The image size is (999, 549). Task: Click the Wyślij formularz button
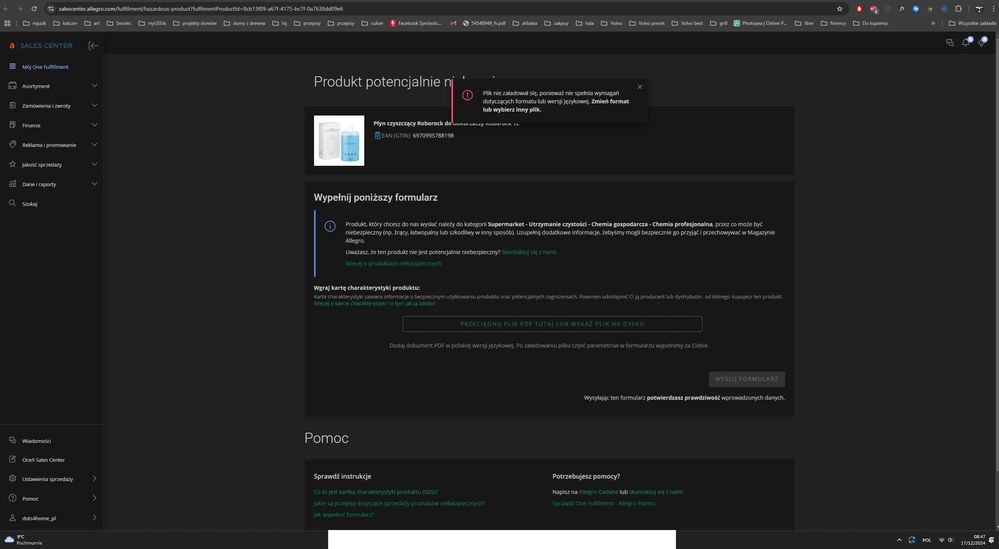click(747, 379)
